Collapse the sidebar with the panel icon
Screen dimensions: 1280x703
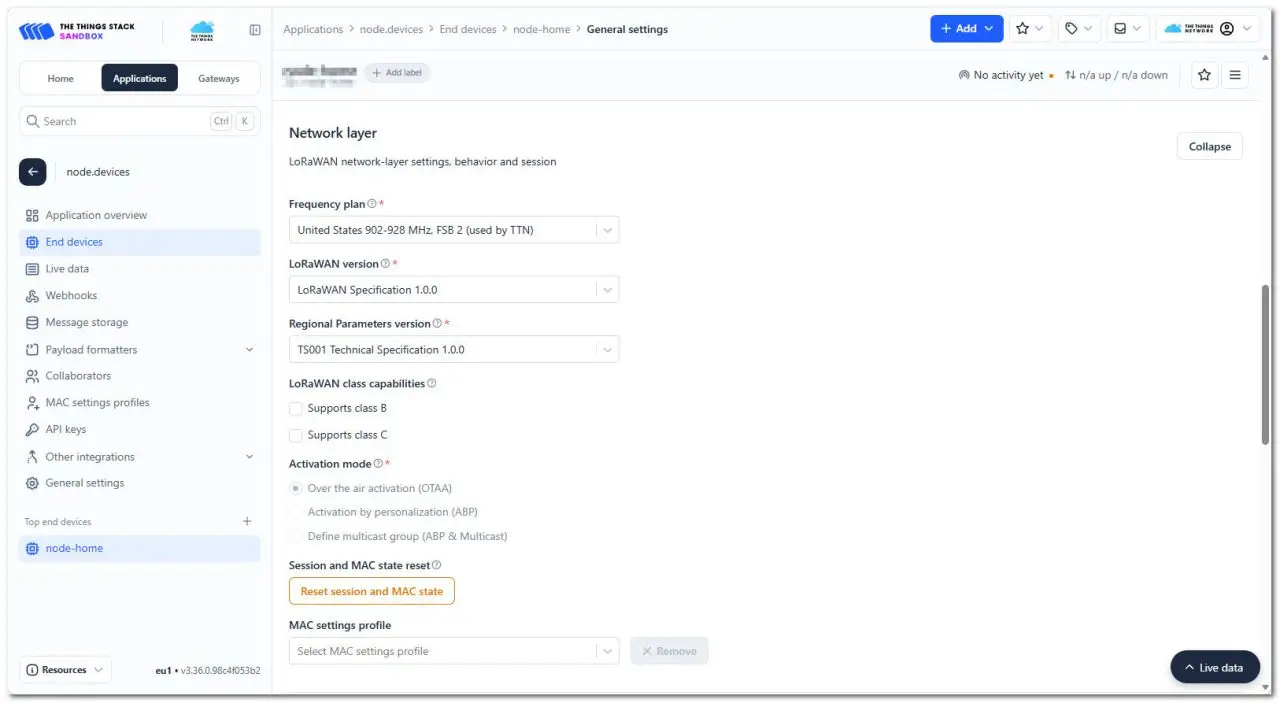tap(255, 30)
